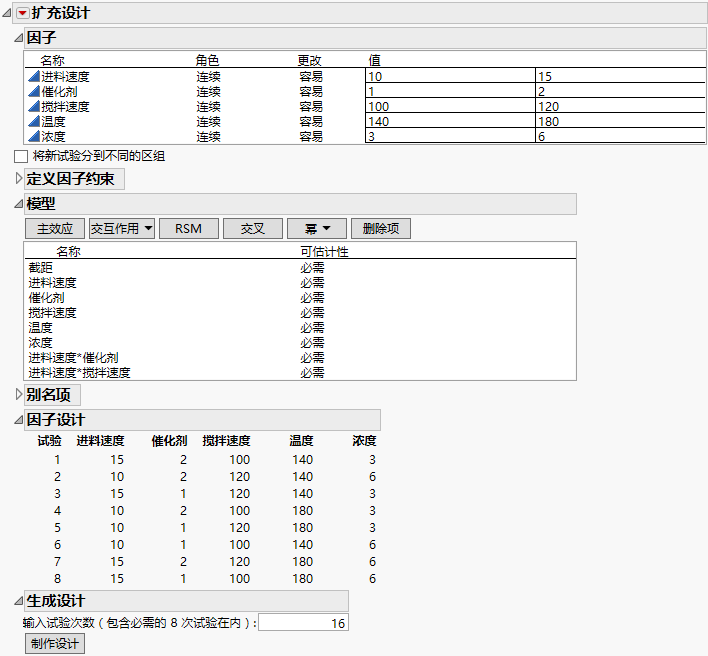Image resolution: width=708 pixels, height=656 pixels.
Task: Open the 幂 dropdown button
Action: (x=317, y=228)
